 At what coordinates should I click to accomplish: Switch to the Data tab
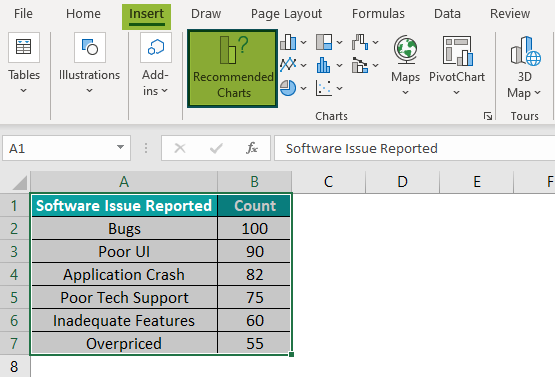pos(447,14)
